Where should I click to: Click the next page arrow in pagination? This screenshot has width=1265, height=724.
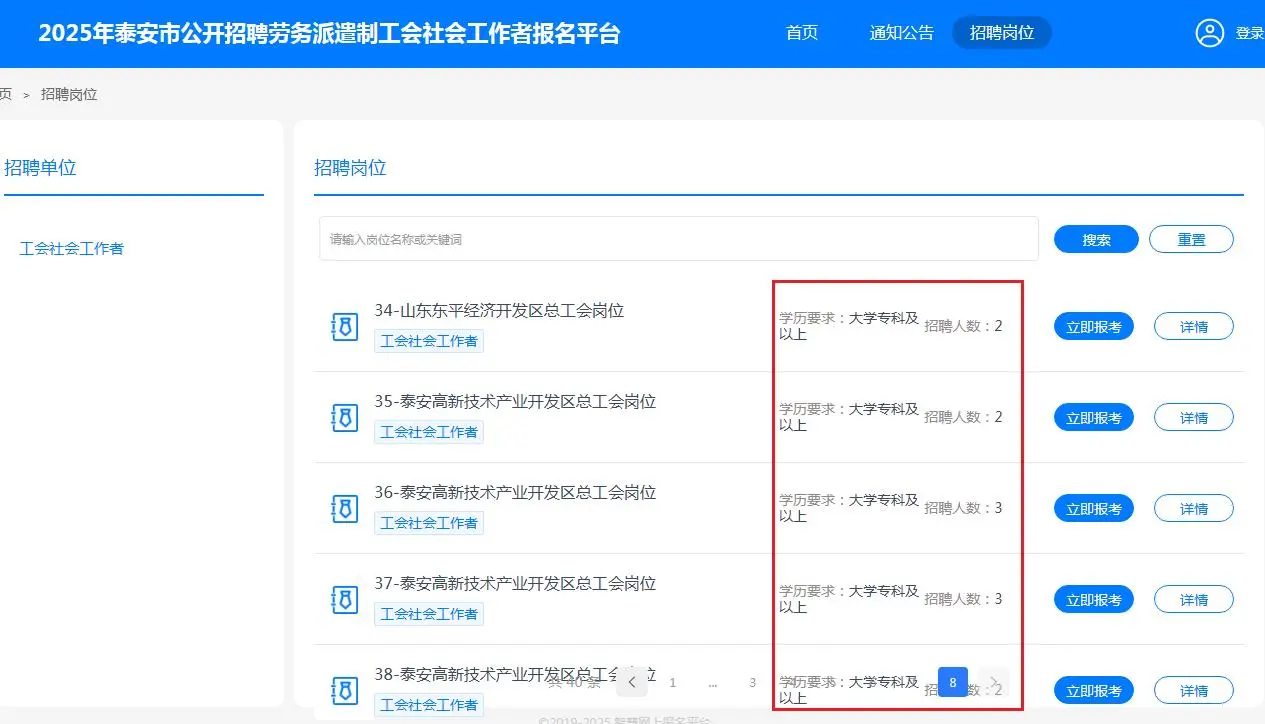click(x=993, y=681)
